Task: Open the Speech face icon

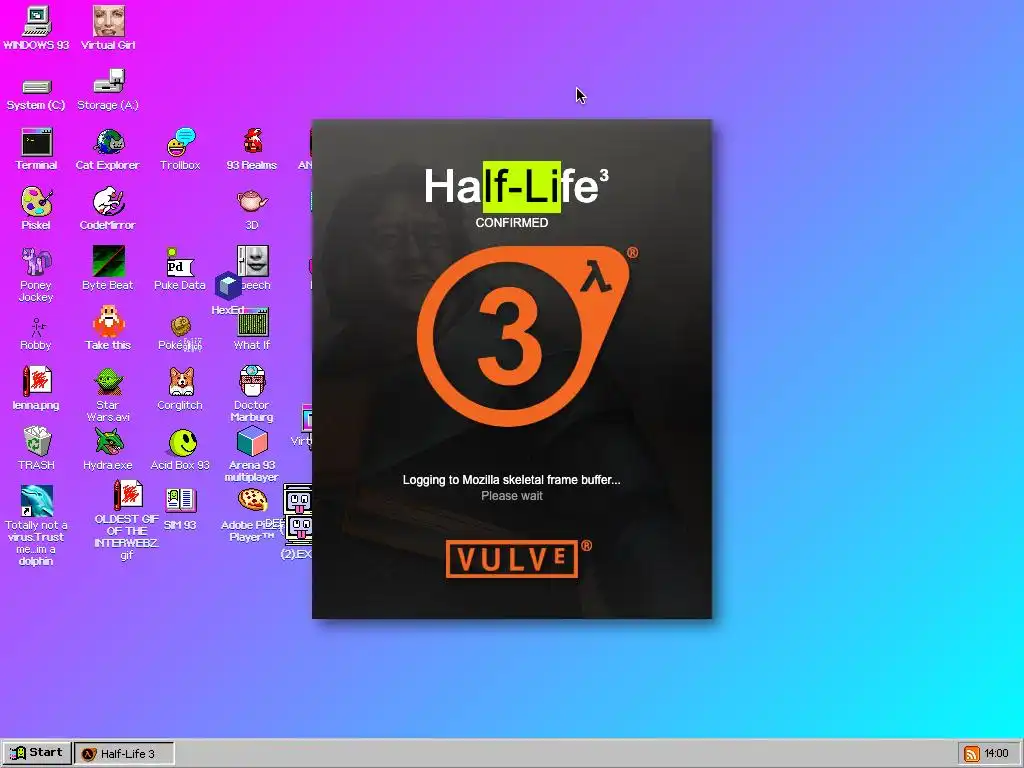Action: tap(253, 262)
